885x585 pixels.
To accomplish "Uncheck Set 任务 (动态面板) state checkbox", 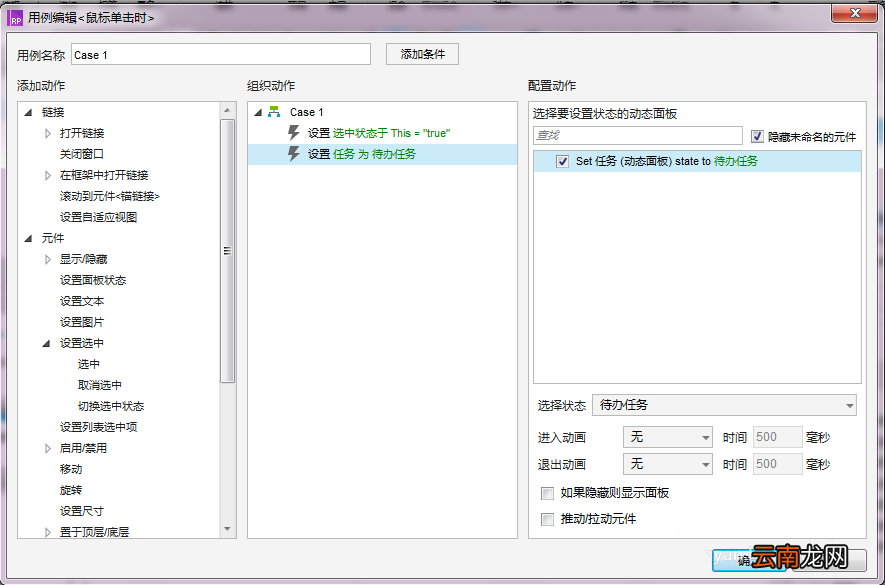I will [x=562, y=161].
